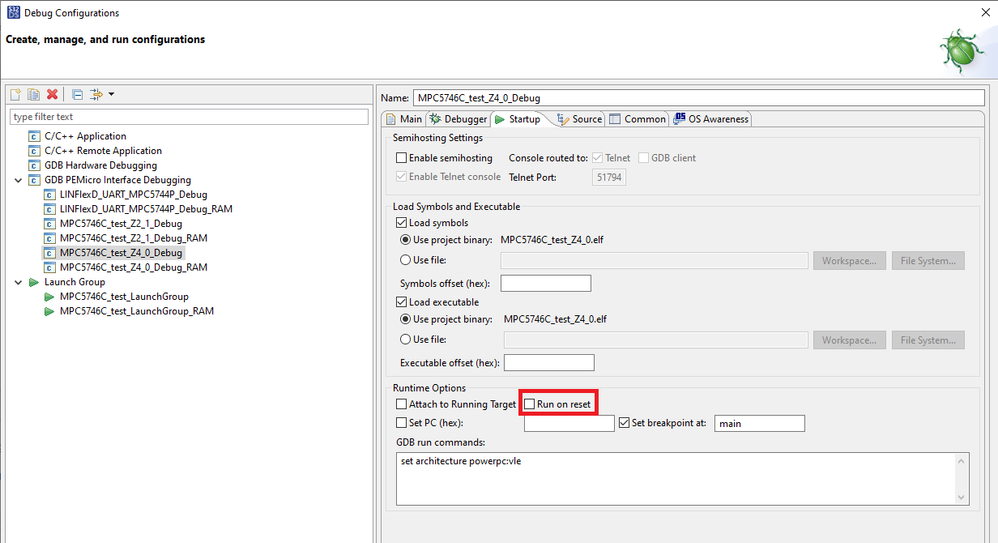Choose Use file radio under Load symbols
This screenshot has width=998, height=543.
(x=405, y=260)
